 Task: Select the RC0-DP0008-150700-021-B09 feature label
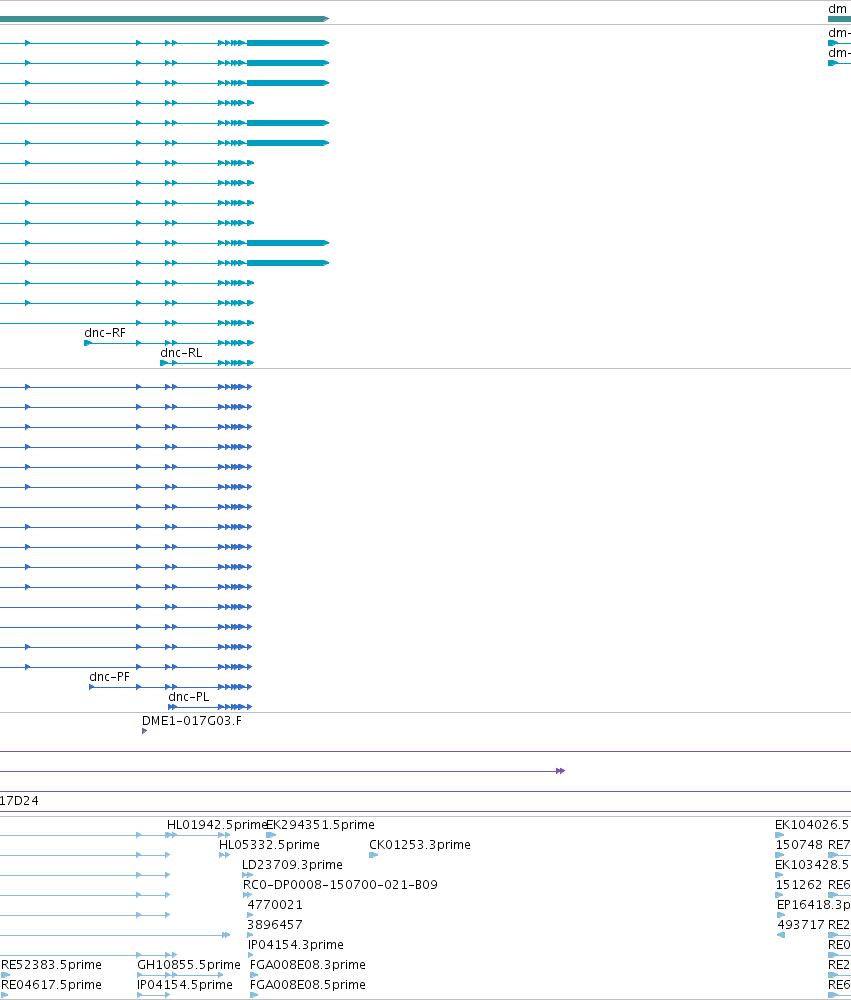[x=340, y=885]
